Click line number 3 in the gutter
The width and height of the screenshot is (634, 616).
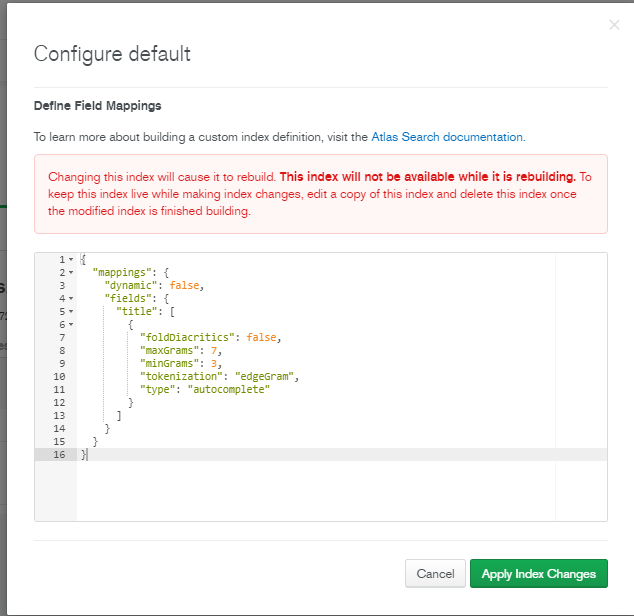[61, 286]
